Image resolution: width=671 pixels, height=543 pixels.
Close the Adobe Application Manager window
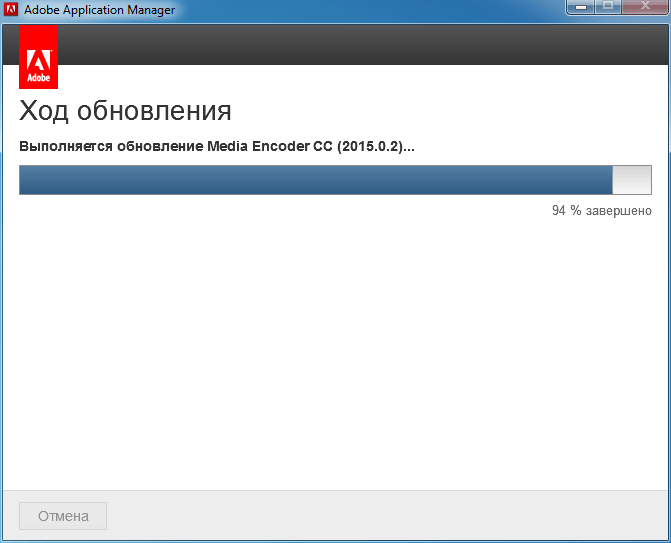645,7
